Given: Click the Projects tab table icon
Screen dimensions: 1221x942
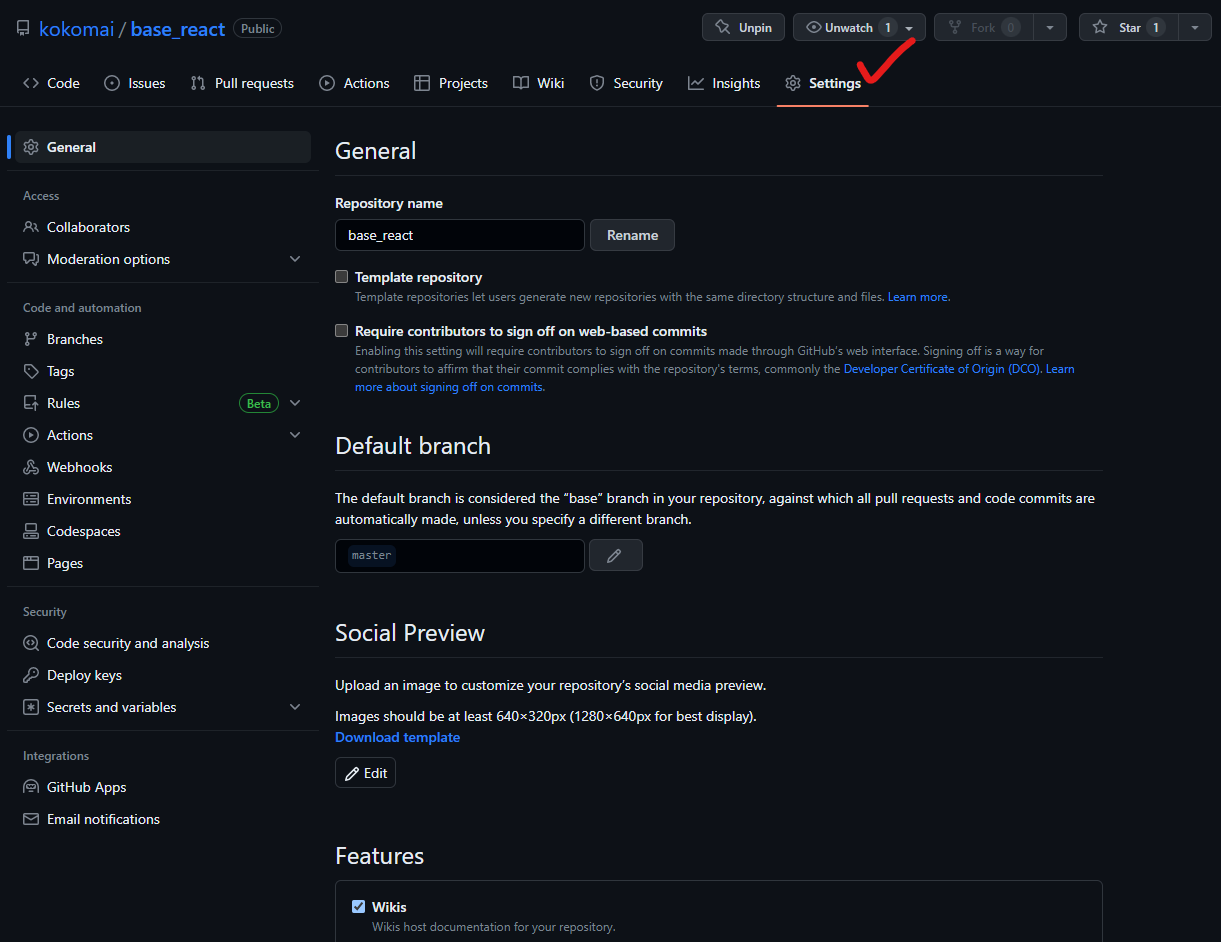Looking at the screenshot, I should (422, 83).
